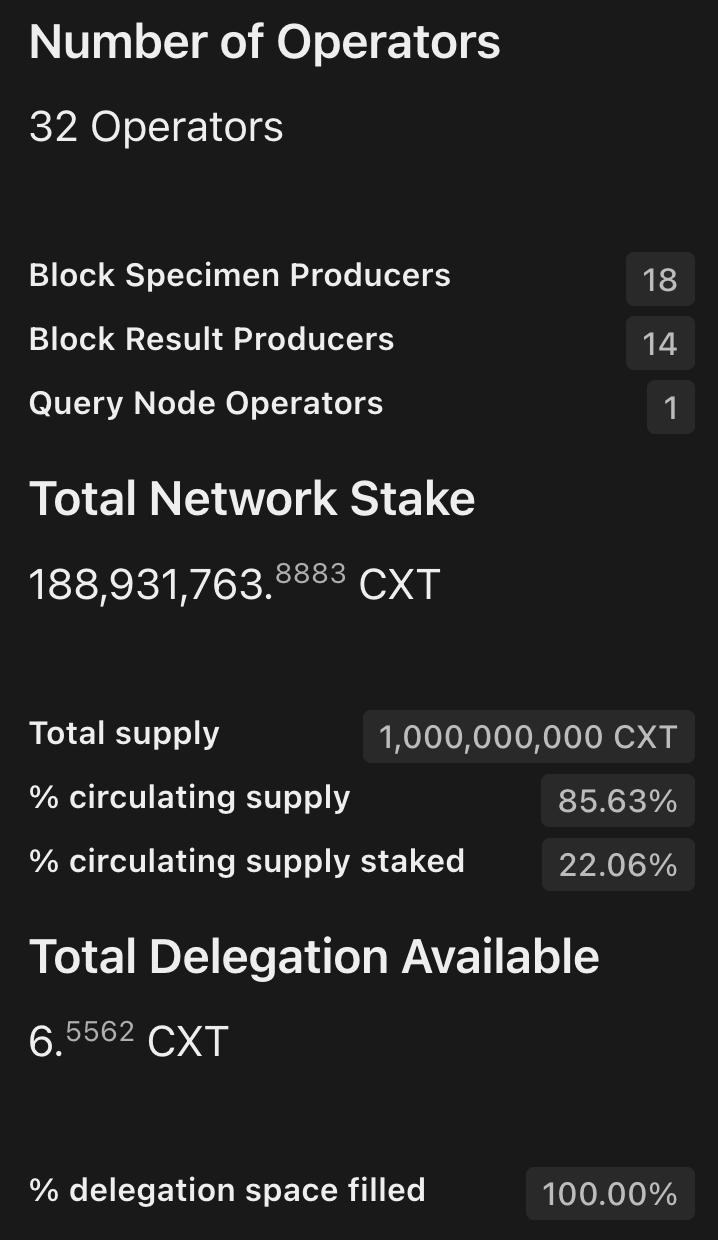Viewport: 718px width, 1240px height.
Task: Click the 14 badge for Block Result Producers
Action: [660, 343]
